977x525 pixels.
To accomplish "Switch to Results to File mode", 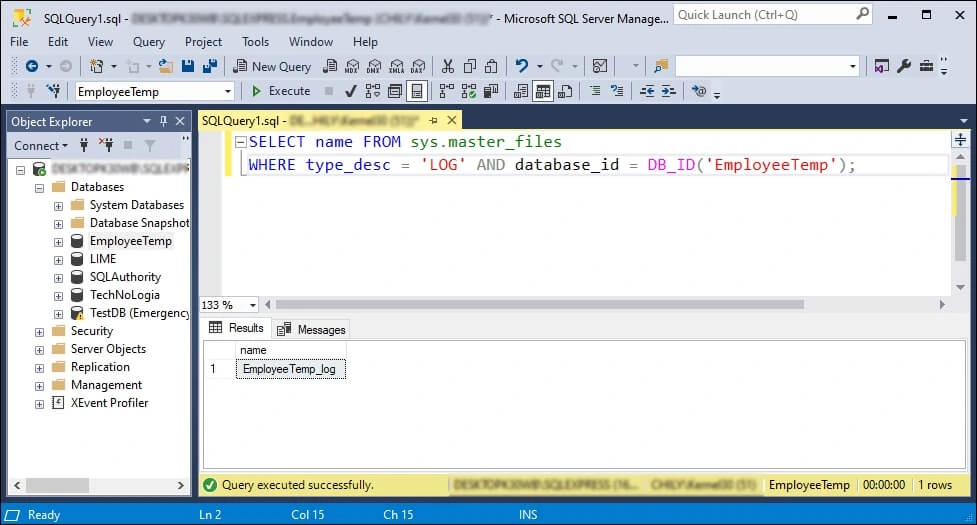I will pyautogui.click(x=565, y=92).
